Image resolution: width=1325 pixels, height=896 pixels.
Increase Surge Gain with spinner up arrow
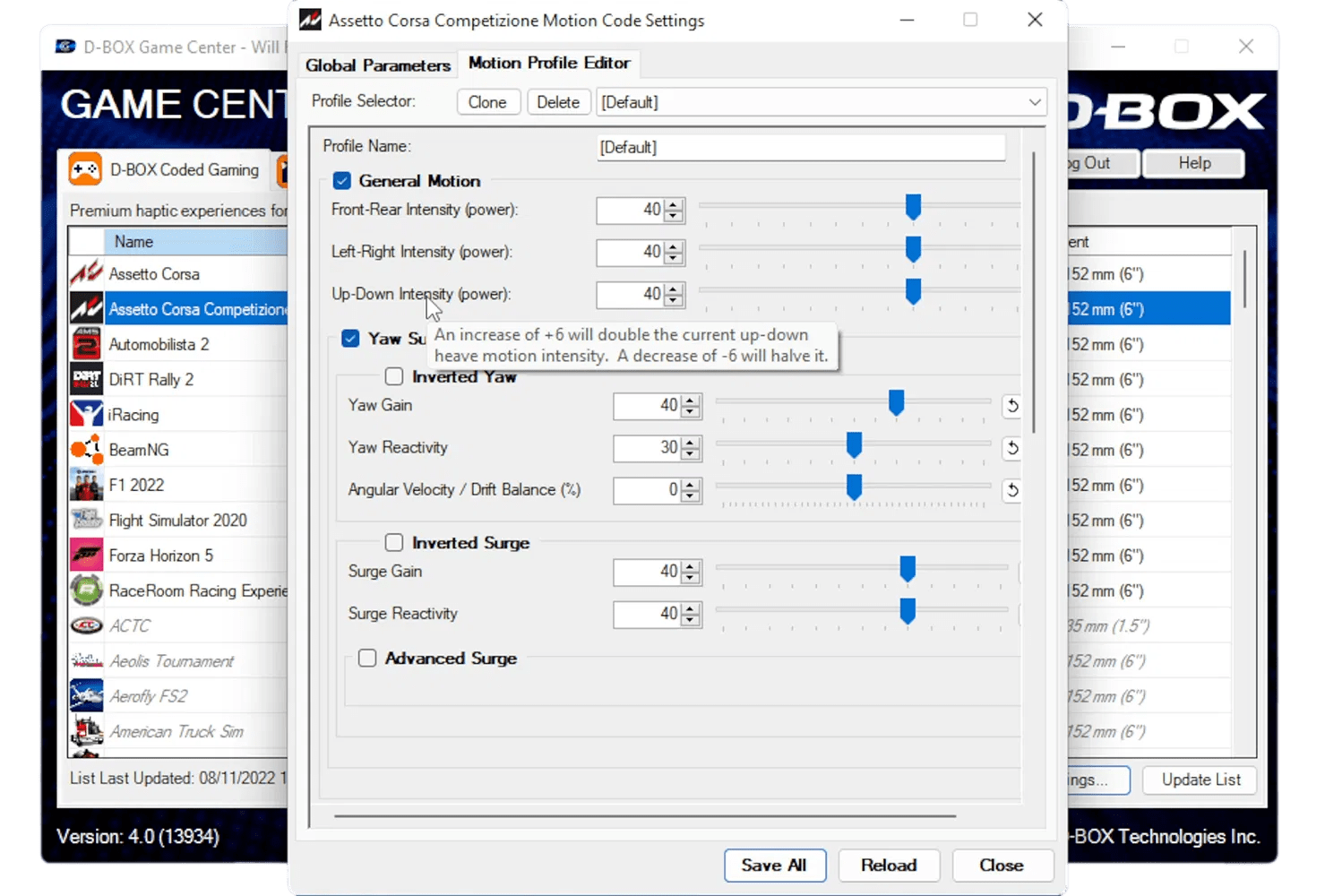tap(691, 566)
